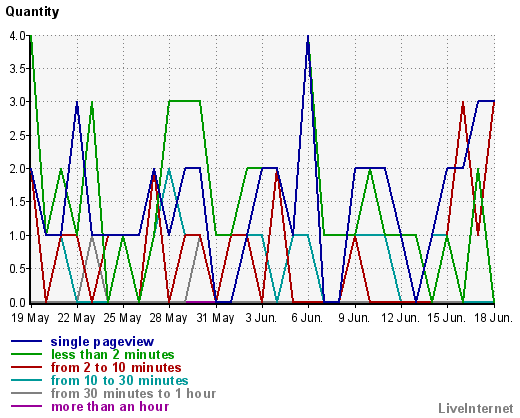Screen dimensions: 520x418
Task: Click the gray legend line swatch
Action: point(26,393)
